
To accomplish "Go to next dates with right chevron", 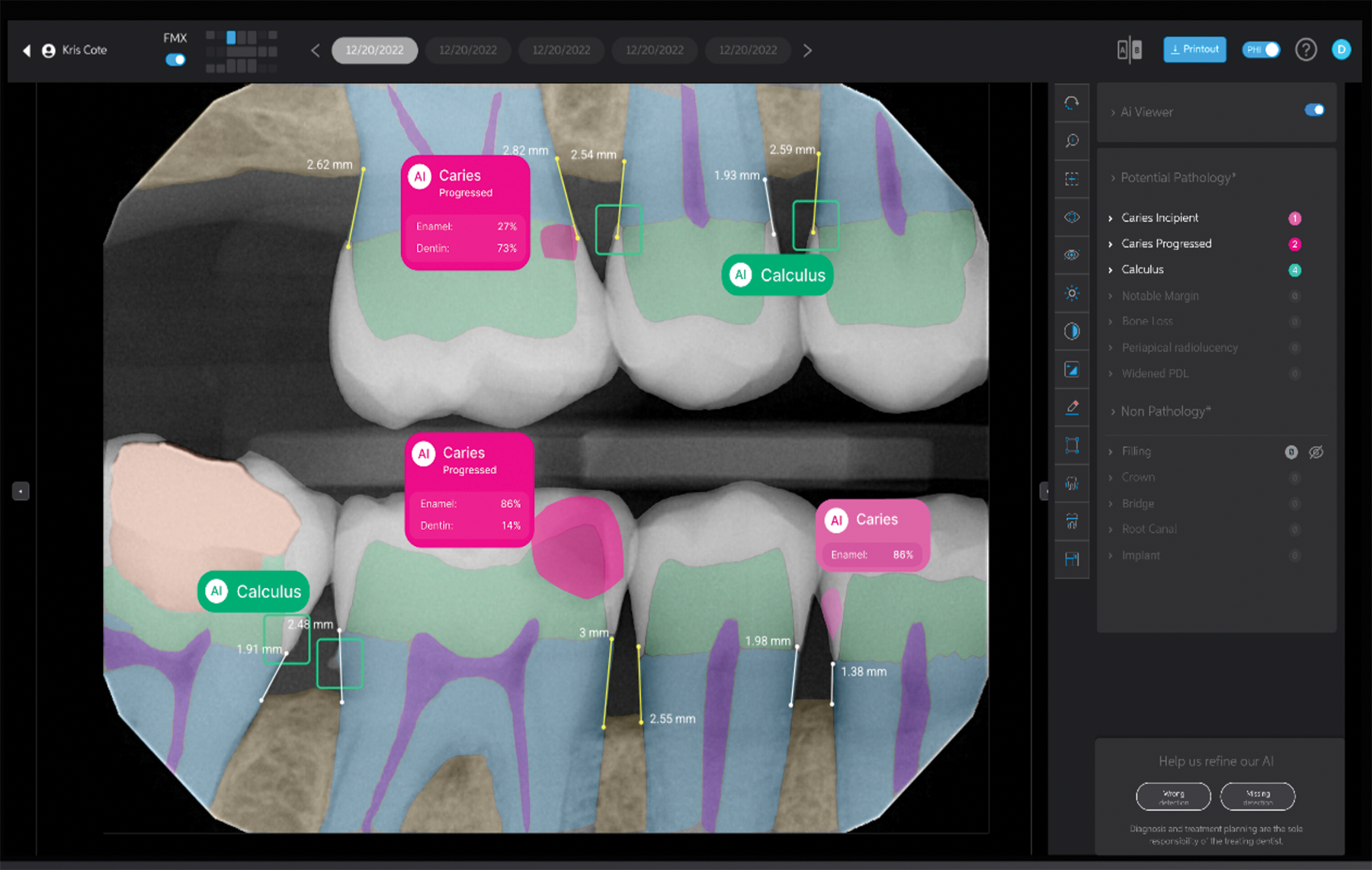I will (x=807, y=50).
